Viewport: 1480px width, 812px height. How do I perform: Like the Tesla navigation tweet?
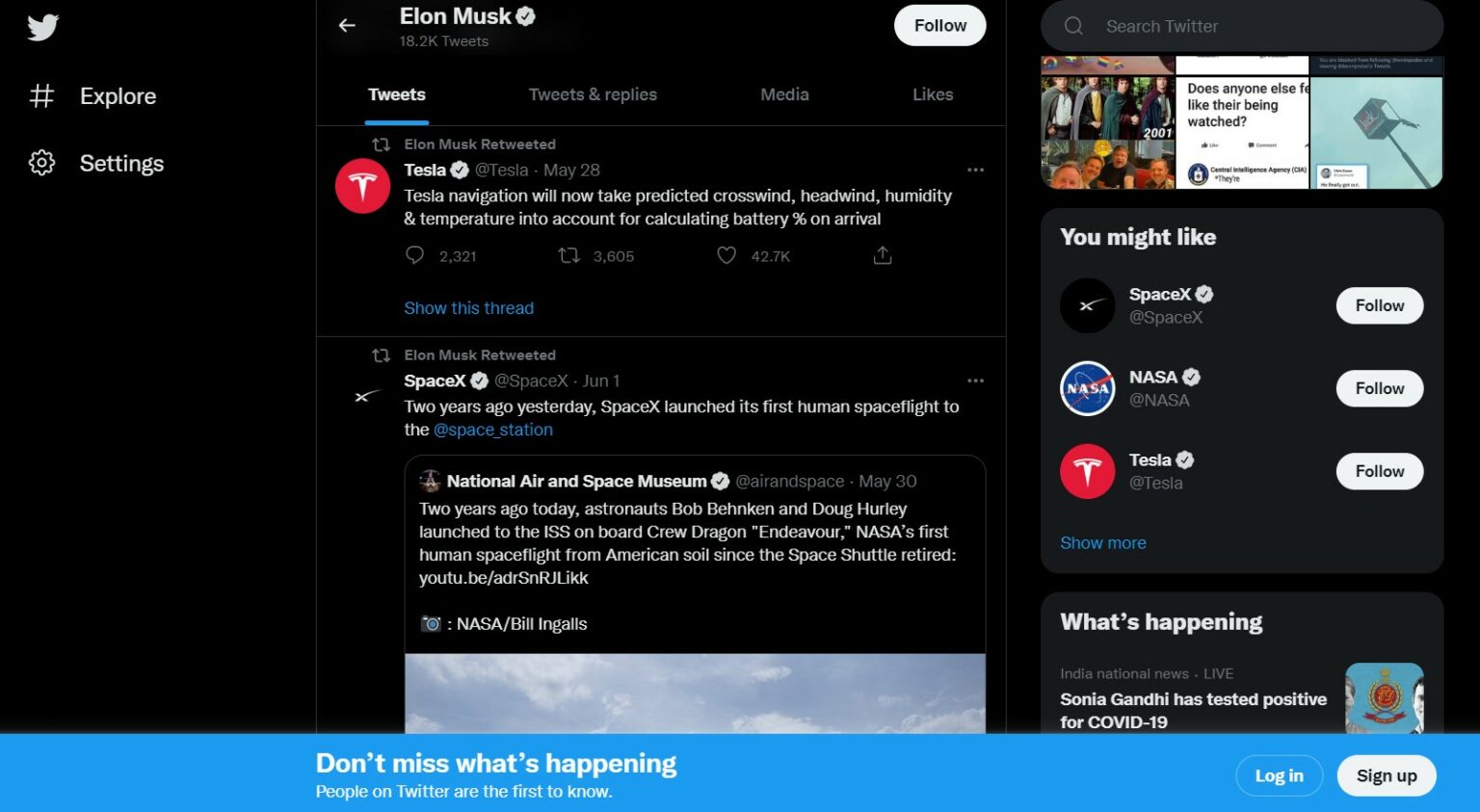726,255
